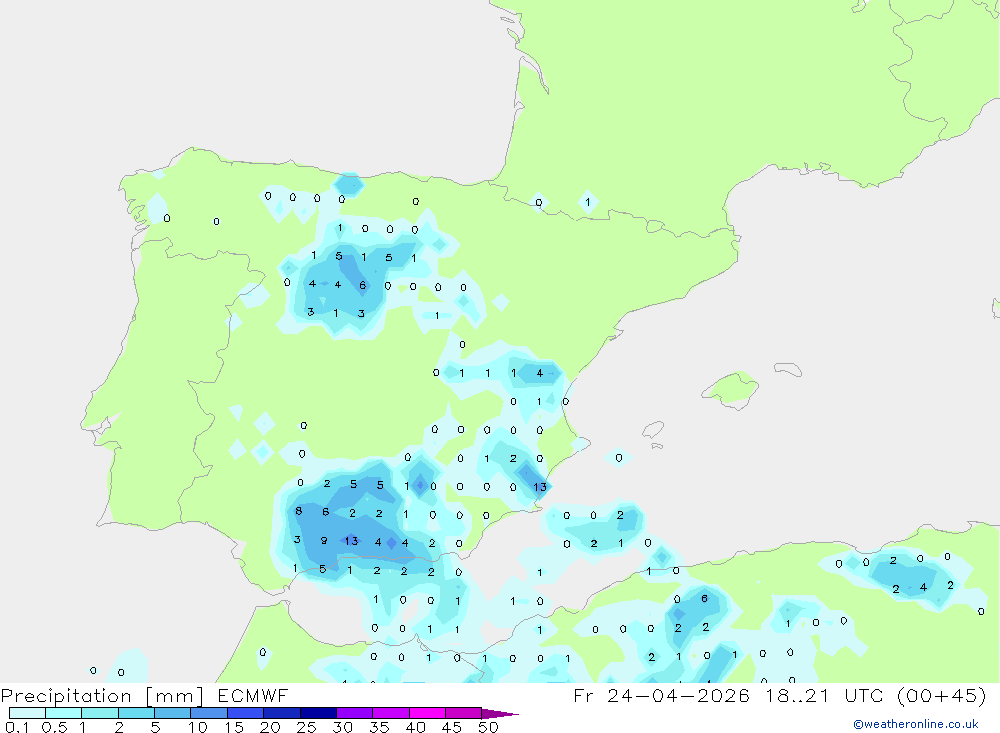This screenshot has height=733, width=1000.
Task: Click the '0.5' legend scale label
Action: 54,727
